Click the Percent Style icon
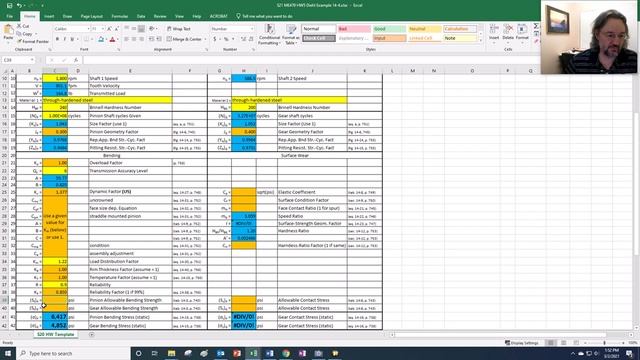Viewport: 640px width, 360px height. click(226, 39)
